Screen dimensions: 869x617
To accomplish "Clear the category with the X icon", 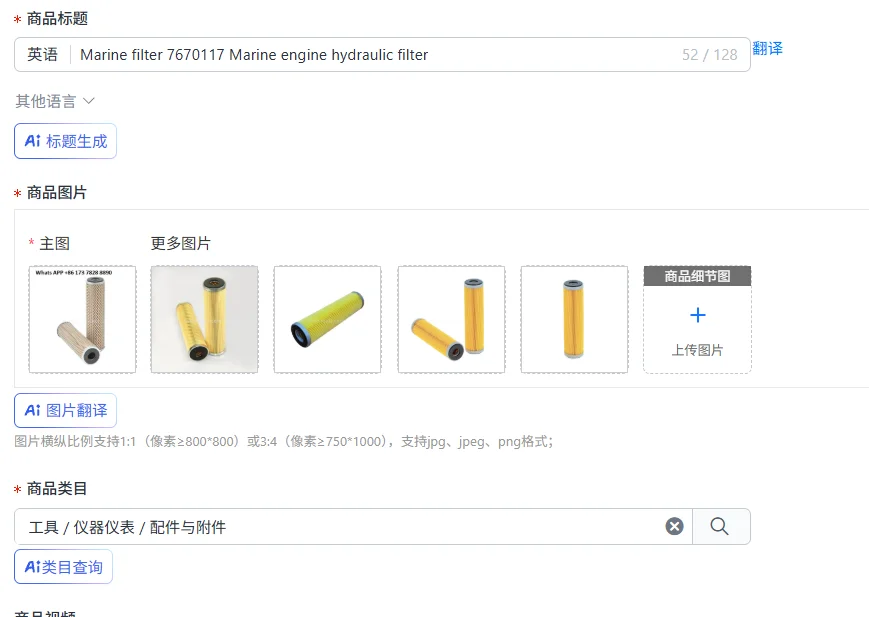I will 674,527.
